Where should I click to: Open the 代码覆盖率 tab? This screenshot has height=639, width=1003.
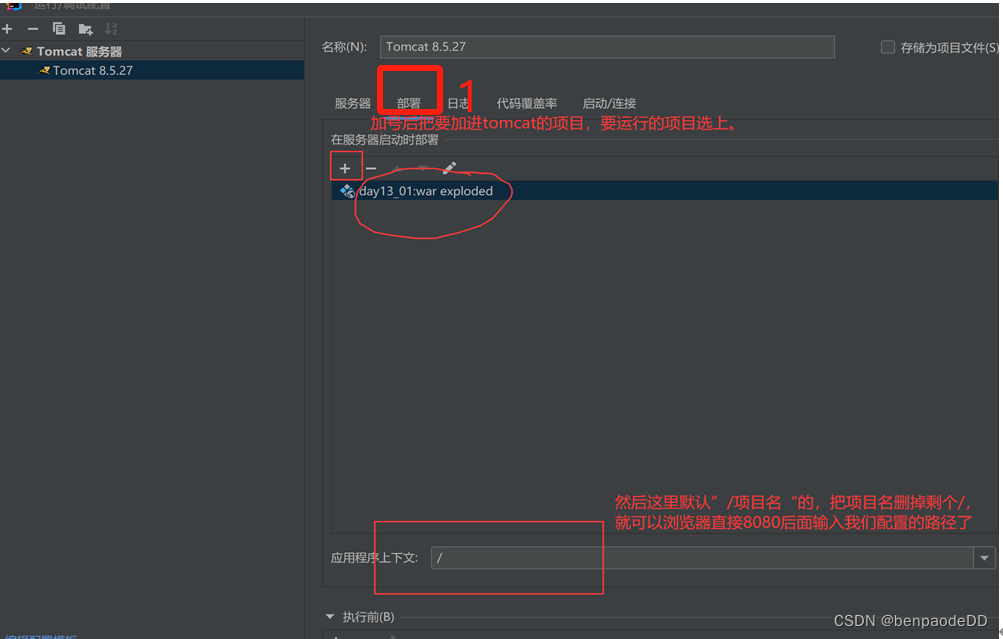coord(526,104)
